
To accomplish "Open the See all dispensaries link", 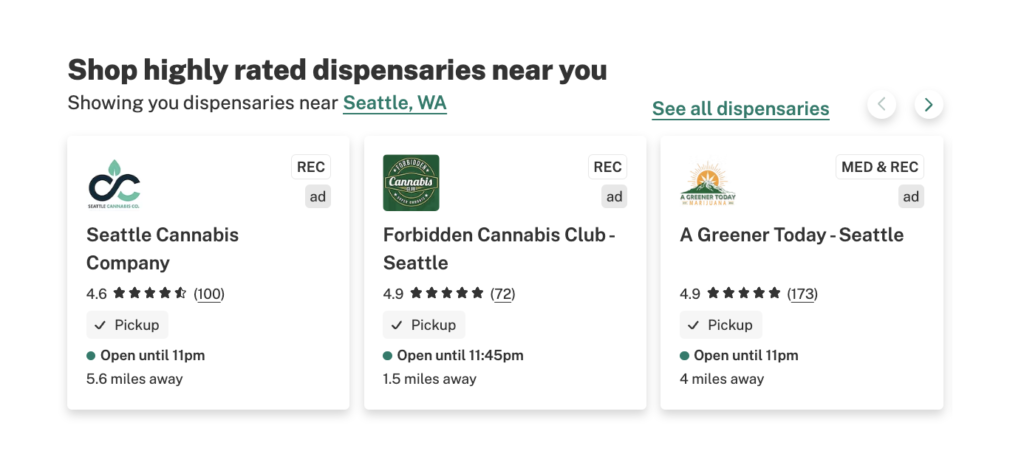I will coord(740,109).
